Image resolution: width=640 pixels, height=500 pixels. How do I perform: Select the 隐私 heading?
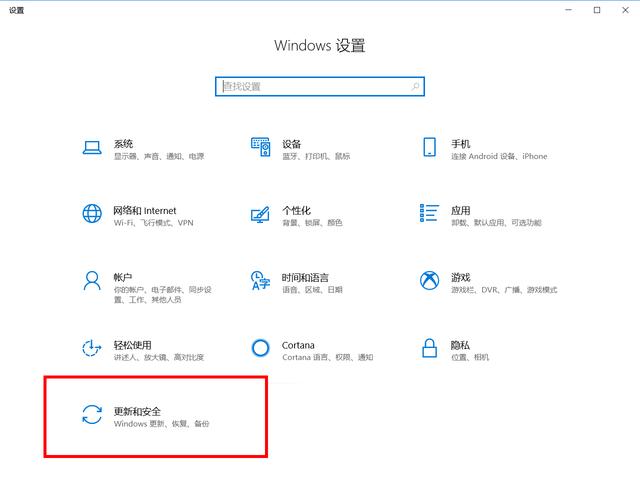[x=460, y=345]
